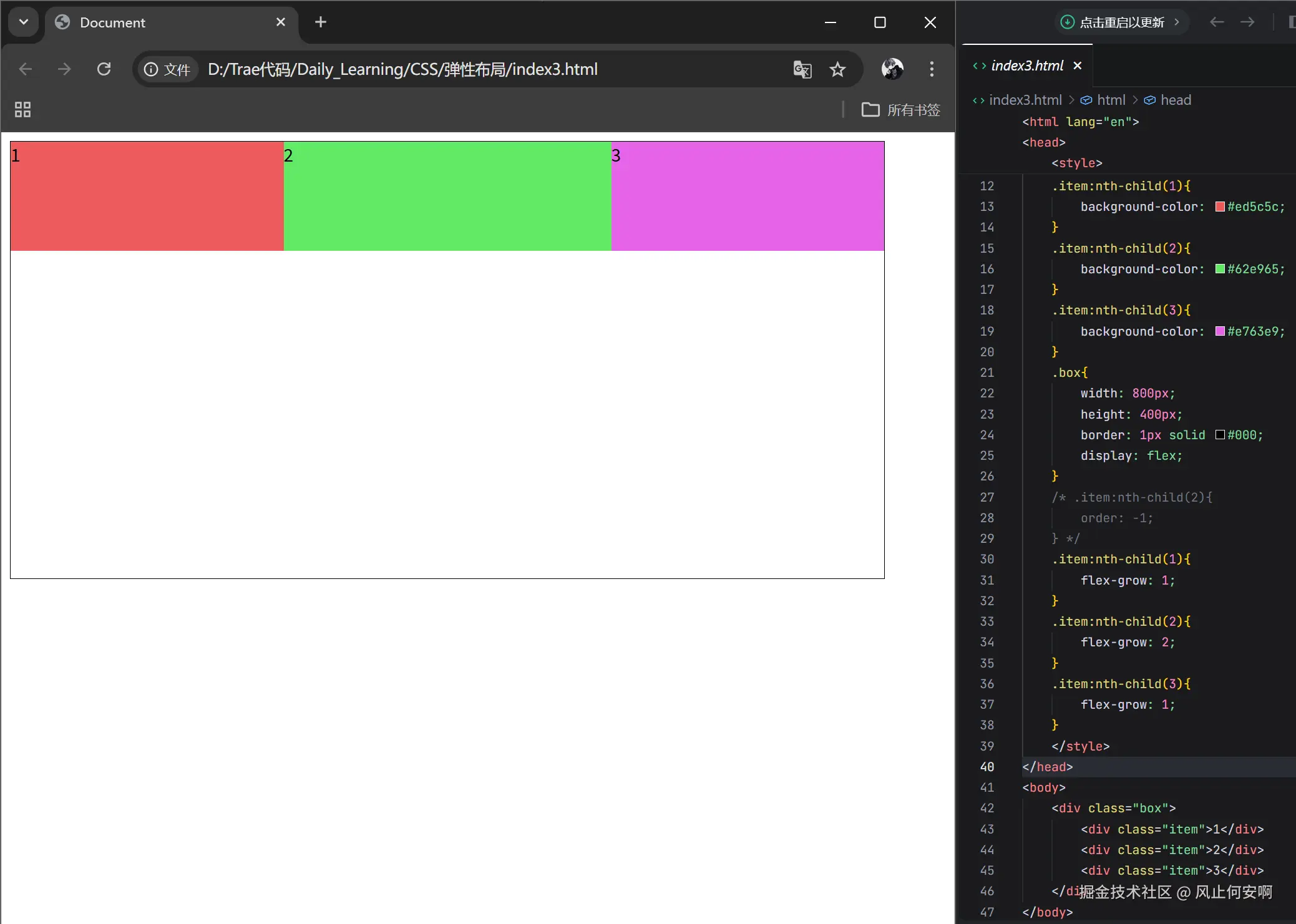Open the browser profile avatar
The image size is (1296, 924).
pyautogui.click(x=892, y=69)
